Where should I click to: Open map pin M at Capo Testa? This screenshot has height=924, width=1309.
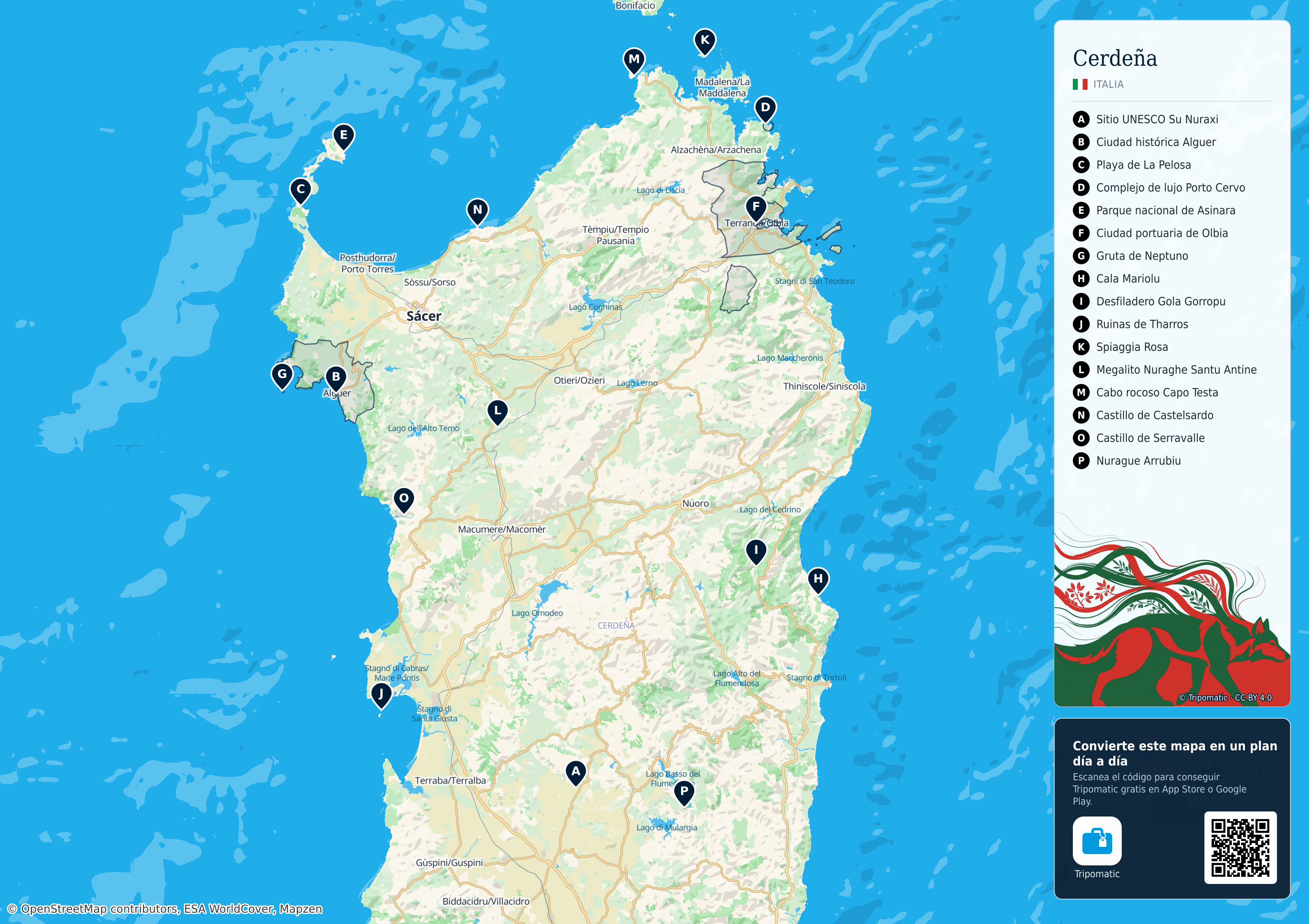(634, 61)
